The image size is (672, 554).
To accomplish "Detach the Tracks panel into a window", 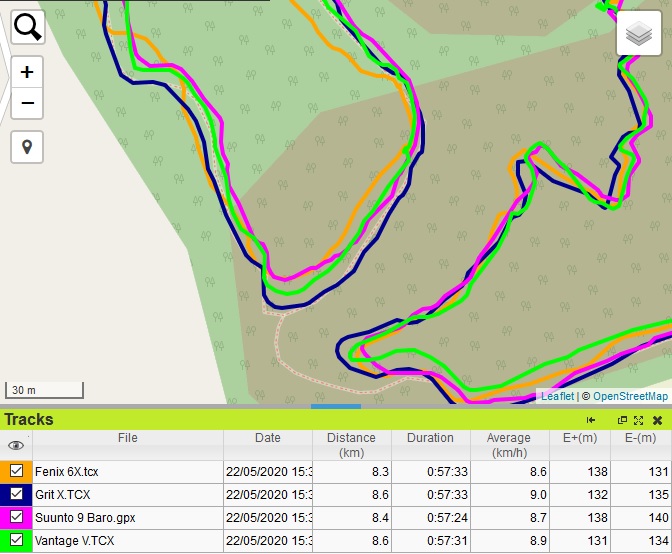I will [x=622, y=420].
